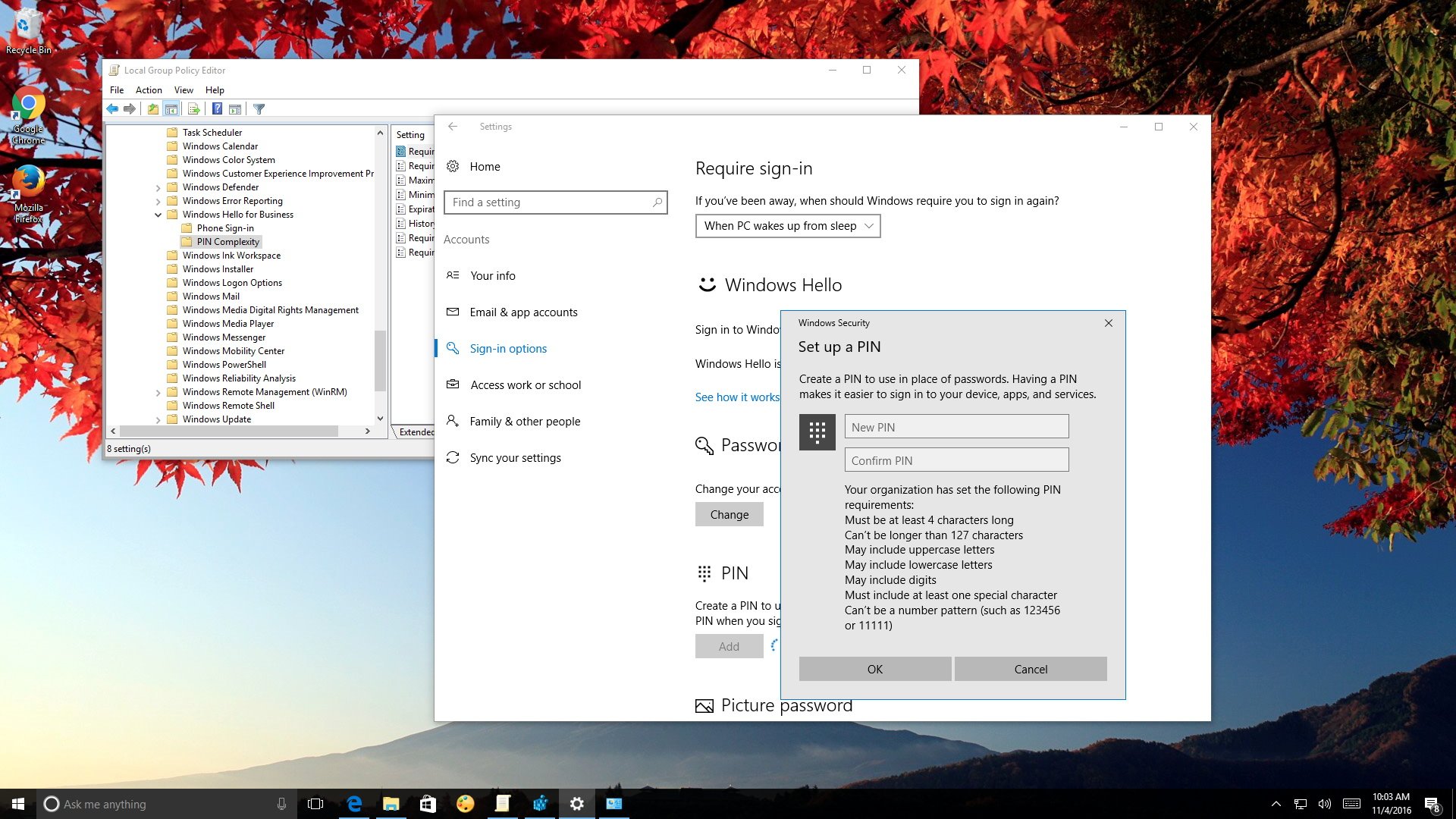
Task: Expand the Windows Remote Management WinRM node
Action: [x=157, y=391]
